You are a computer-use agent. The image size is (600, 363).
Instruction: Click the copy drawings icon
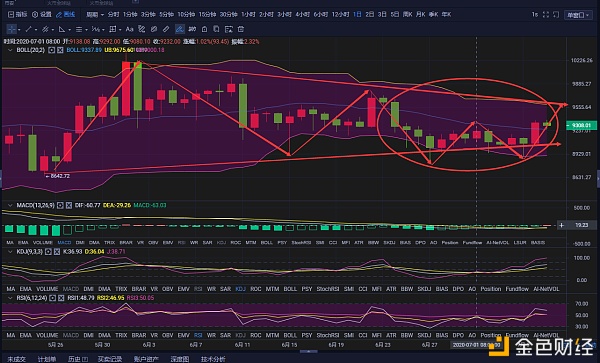(216, 29)
